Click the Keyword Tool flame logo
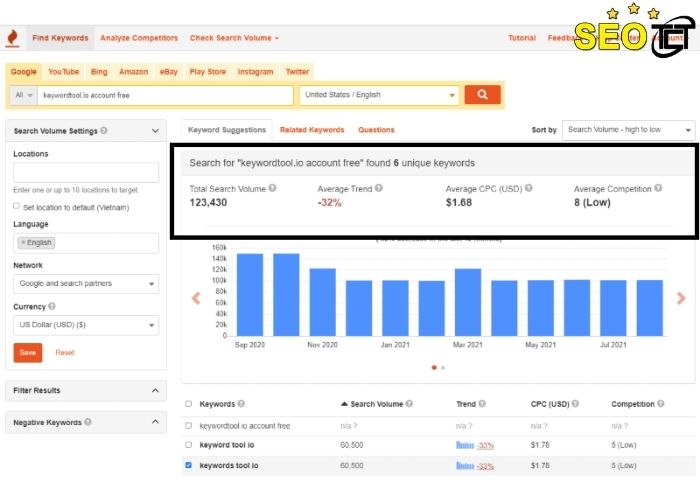The width and height of the screenshot is (700, 500). coord(12,38)
